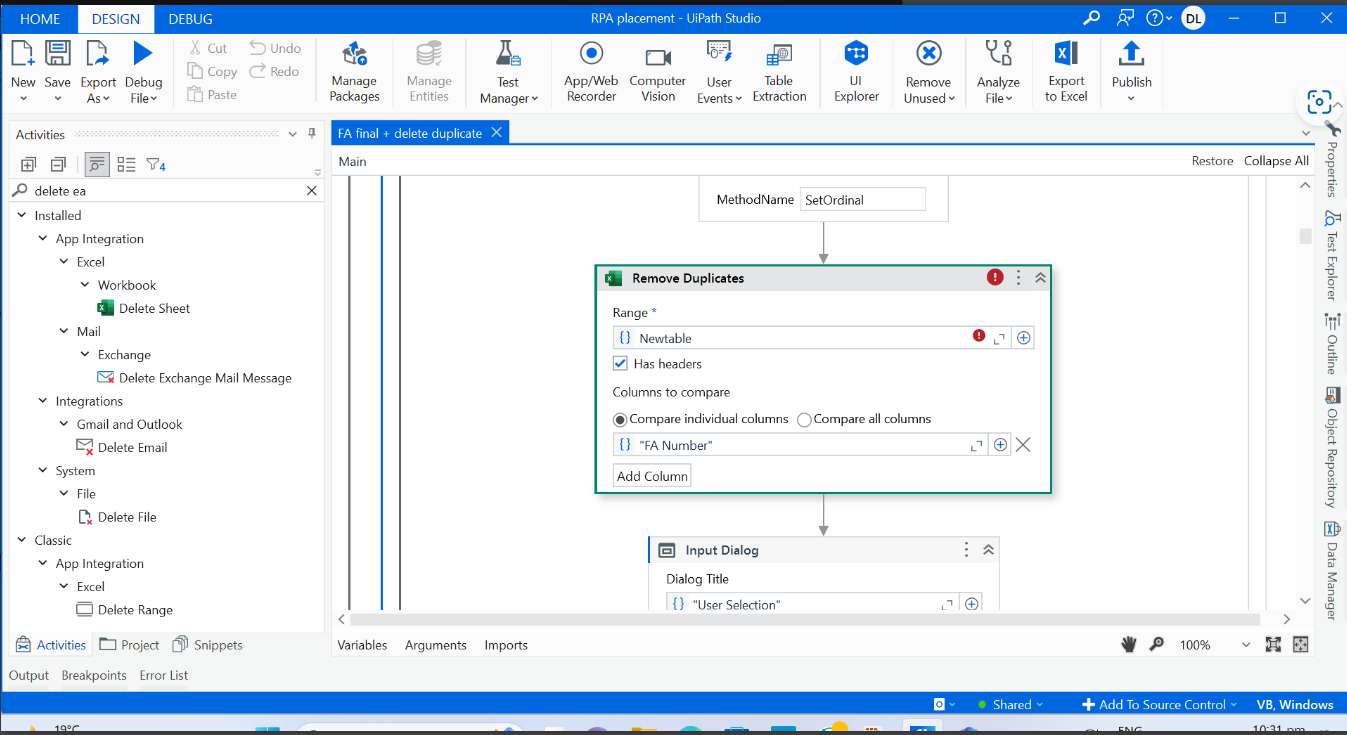The image size is (1347, 735).
Task: Open the Properties side panel
Action: pyautogui.click(x=1332, y=160)
